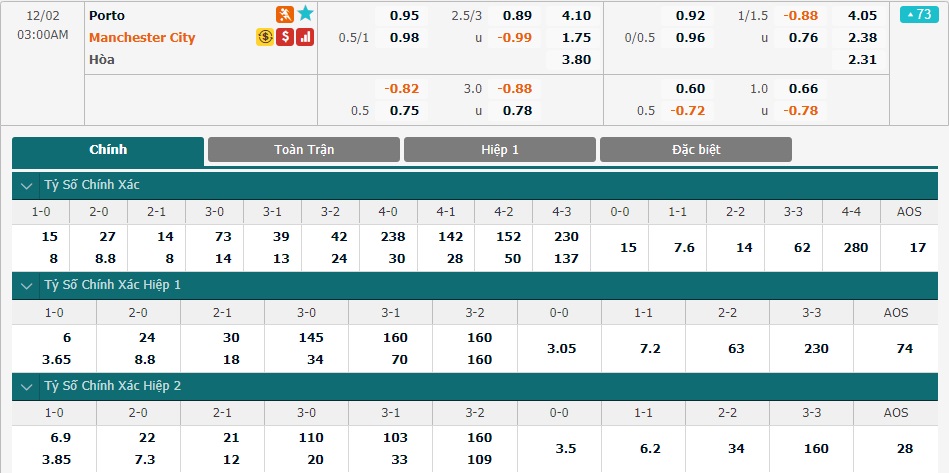The width and height of the screenshot is (949, 473).
Task: Open the Đặc biệt tab
Action: point(696,150)
